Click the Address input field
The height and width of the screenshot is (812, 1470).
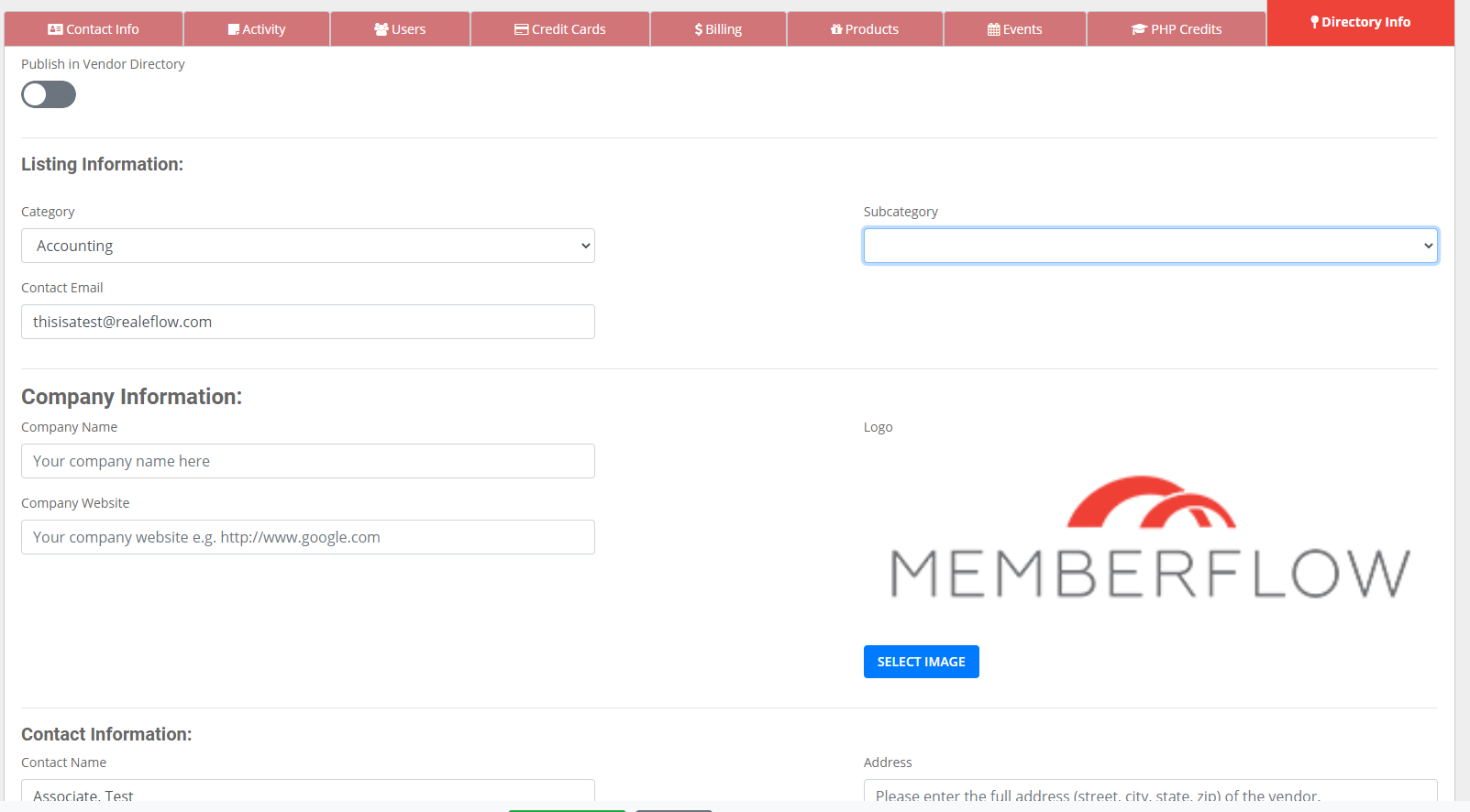pyautogui.click(x=1150, y=792)
